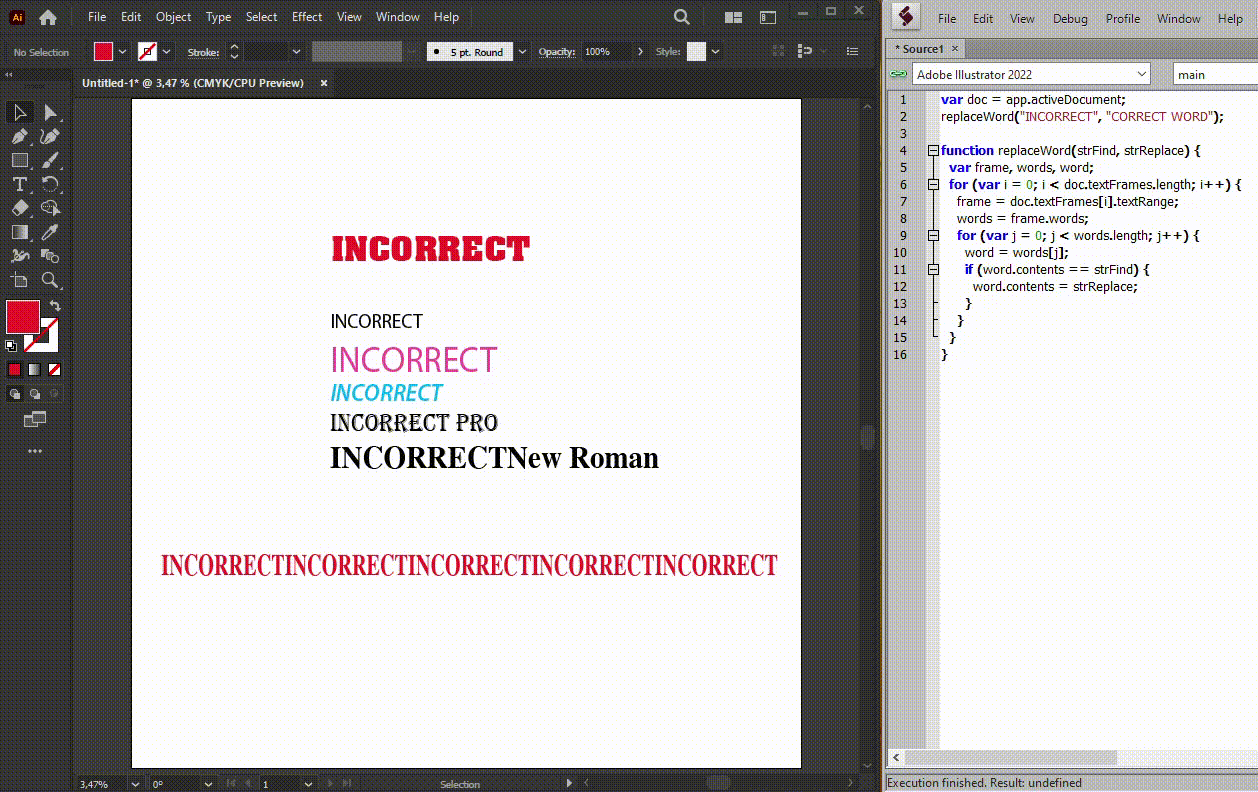
Task: Open Illustrator's Object menu
Action: [x=173, y=17]
